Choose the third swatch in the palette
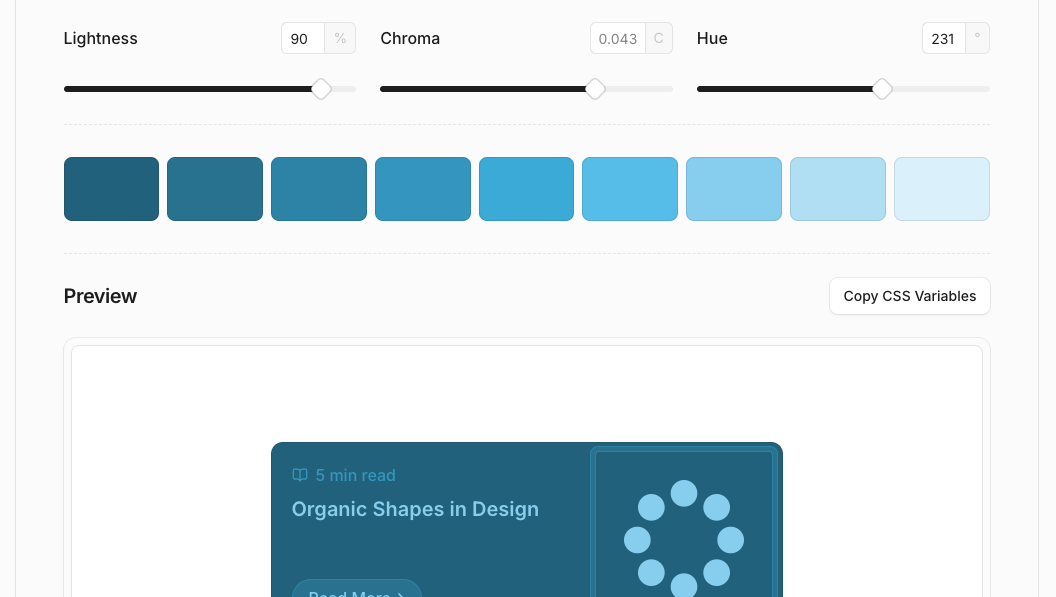Image resolution: width=1056 pixels, height=597 pixels. click(319, 189)
